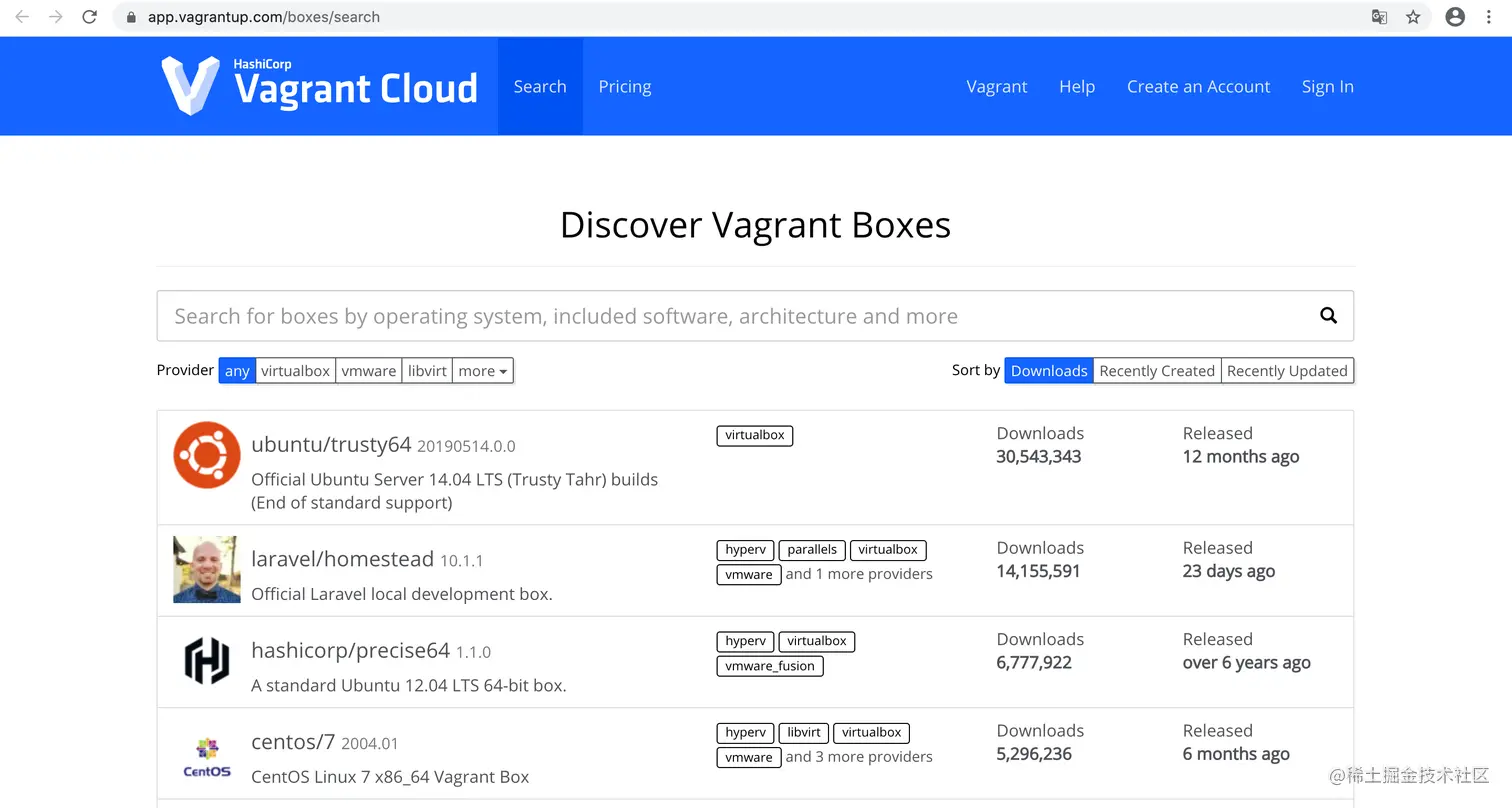Click the 5,296,236 downloads count
Viewport: 1512px width, 808px height.
[x=1034, y=754]
